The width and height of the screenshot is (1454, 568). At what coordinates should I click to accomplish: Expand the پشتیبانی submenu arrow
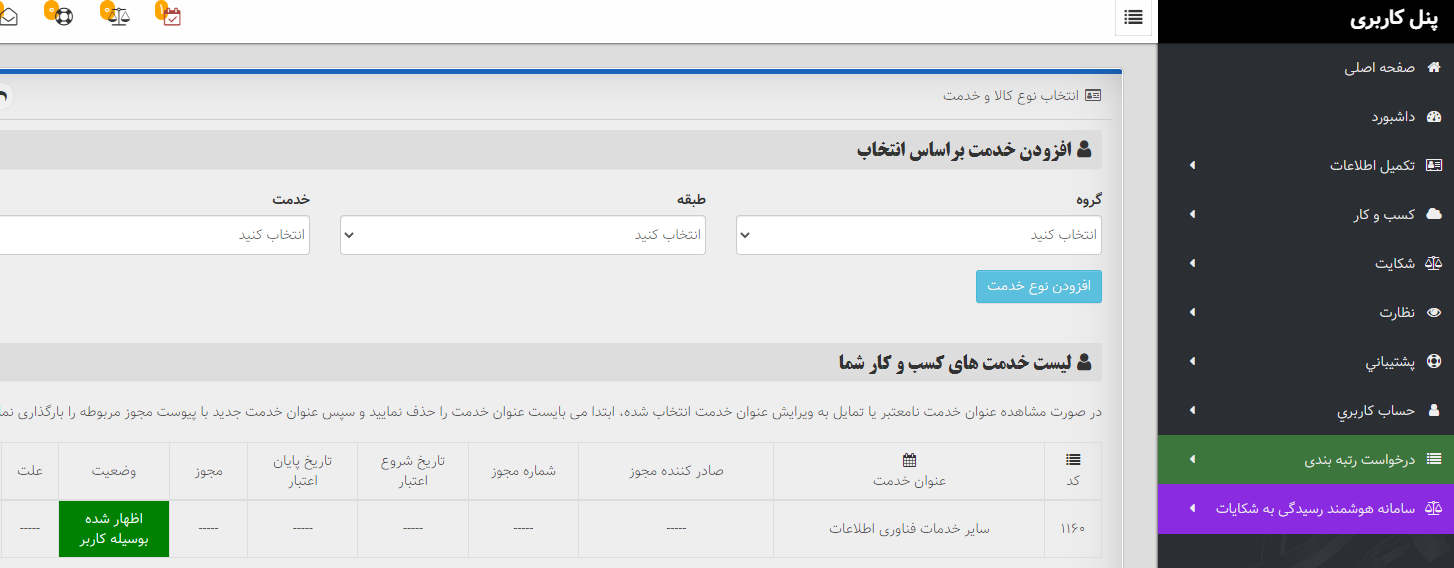tap(1191, 361)
